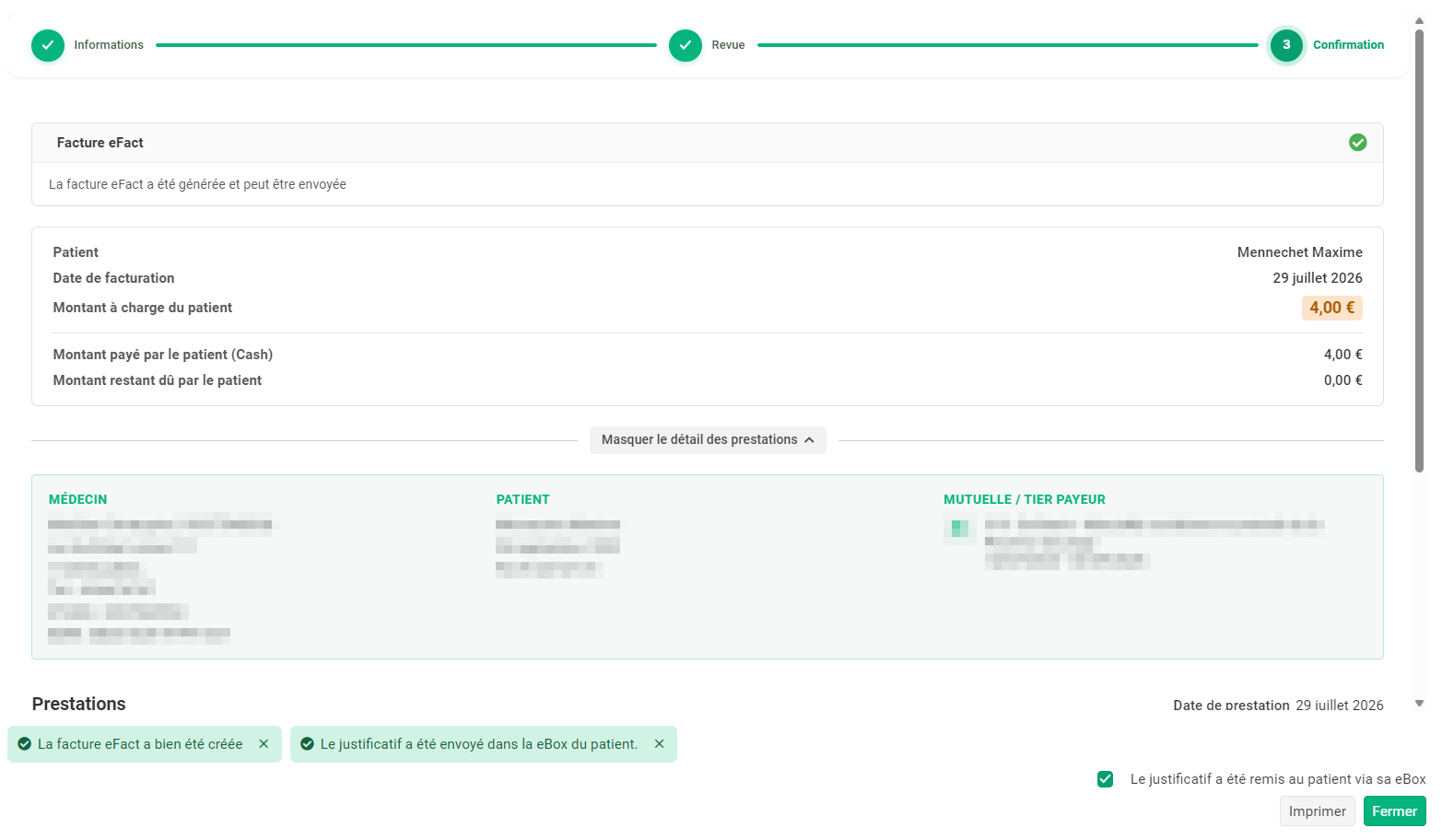Click the step 3 Confirmation circle
1442x840 pixels.
pyautogui.click(x=1286, y=45)
